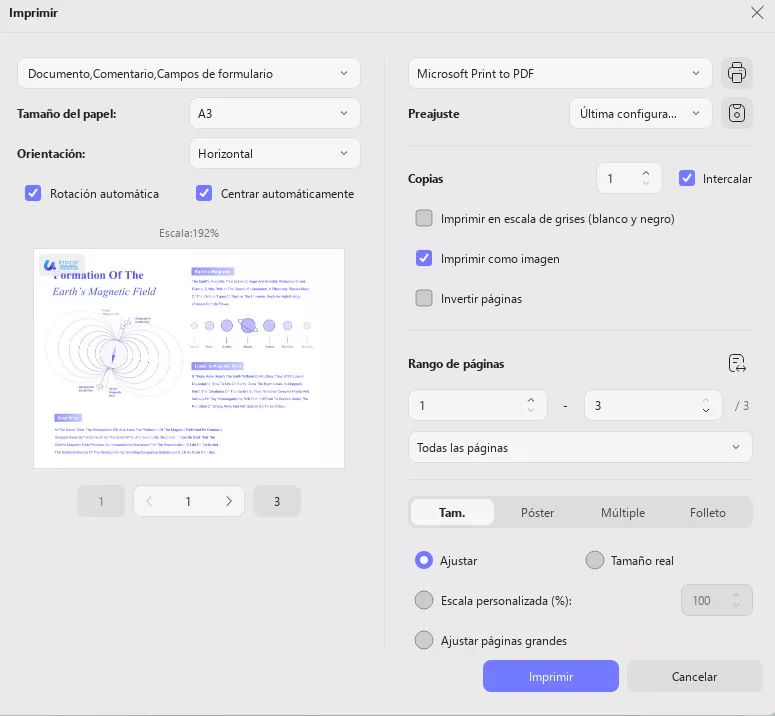775x716 pixels.
Task: Expand the Orientación dropdown
Action: tap(274, 154)
